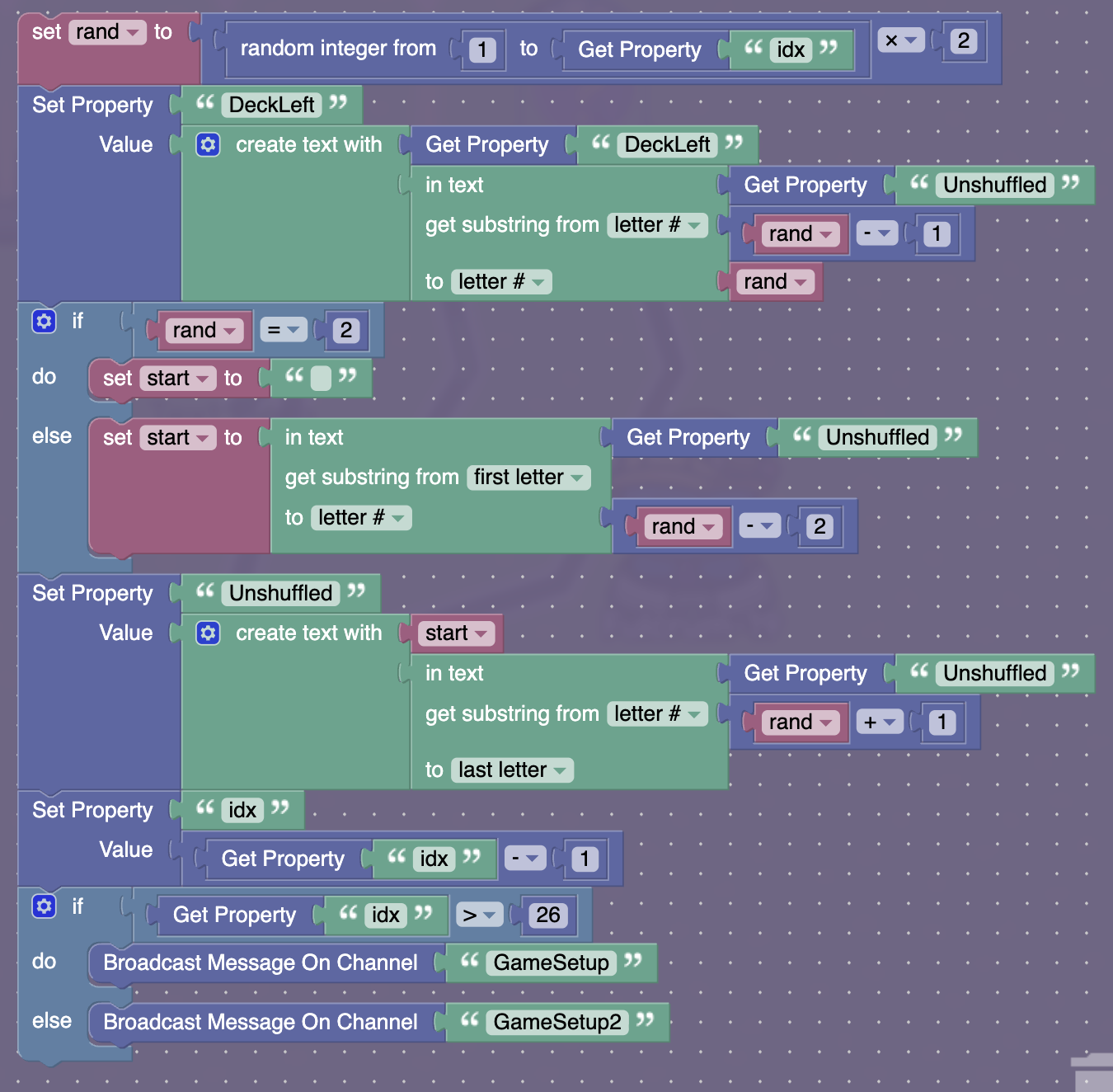This screenshot has width=1113, height=1092.
Task: Click the gear icon on the Unshuffled 'create text with' block
Action: (x=208, y=633)
